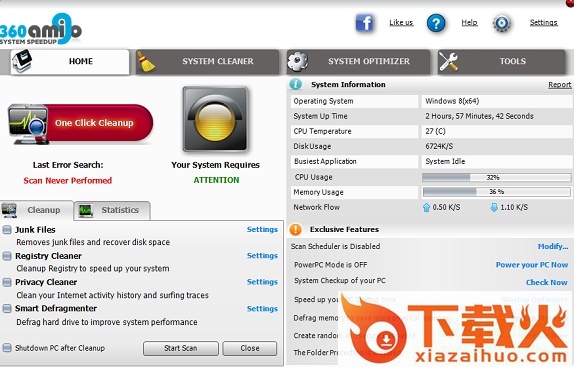Viewport: 574px width, 367px height.
Task: Click Scan Scheduler is Disabled text
Action: tap(335, 246)
